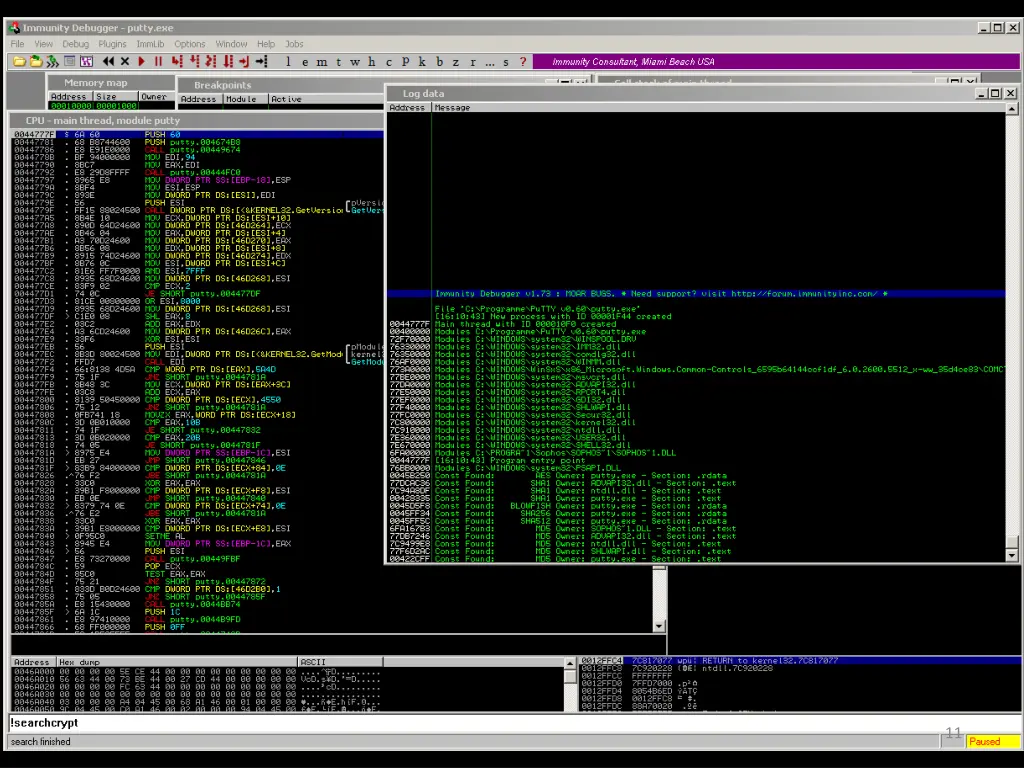The image size is (1024, 768).
Task: Show Log window via 'l' toolbar button
Action: point(288,61)
